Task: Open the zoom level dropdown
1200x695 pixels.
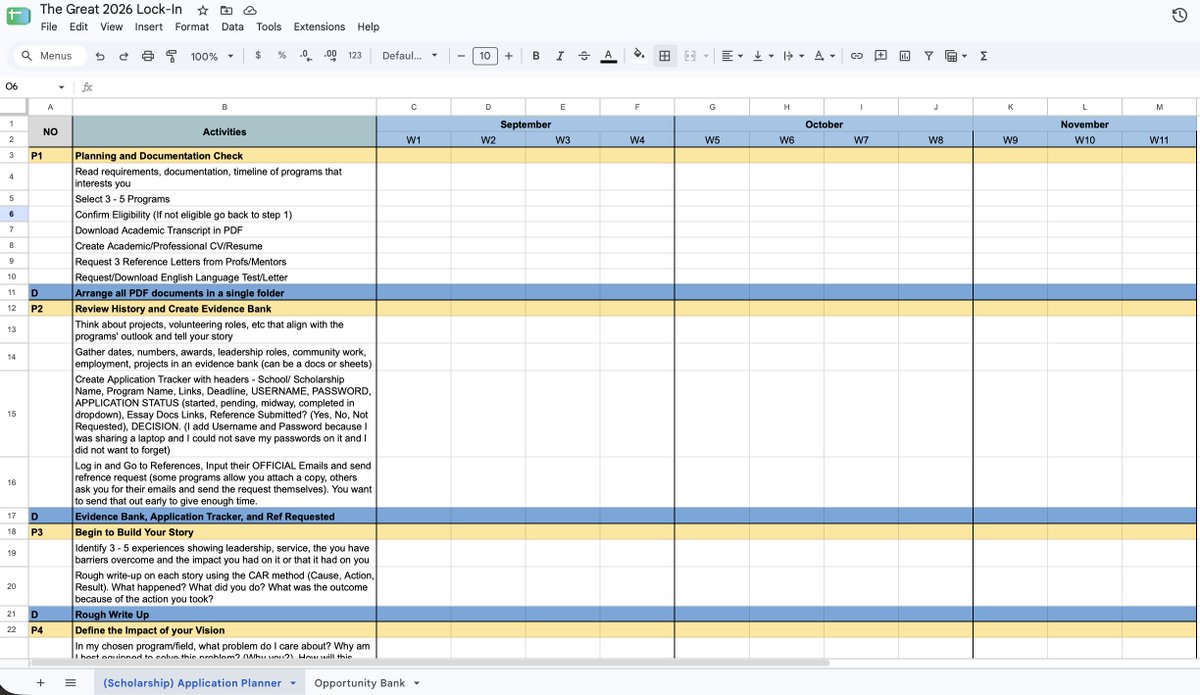Action: (212, 56)
